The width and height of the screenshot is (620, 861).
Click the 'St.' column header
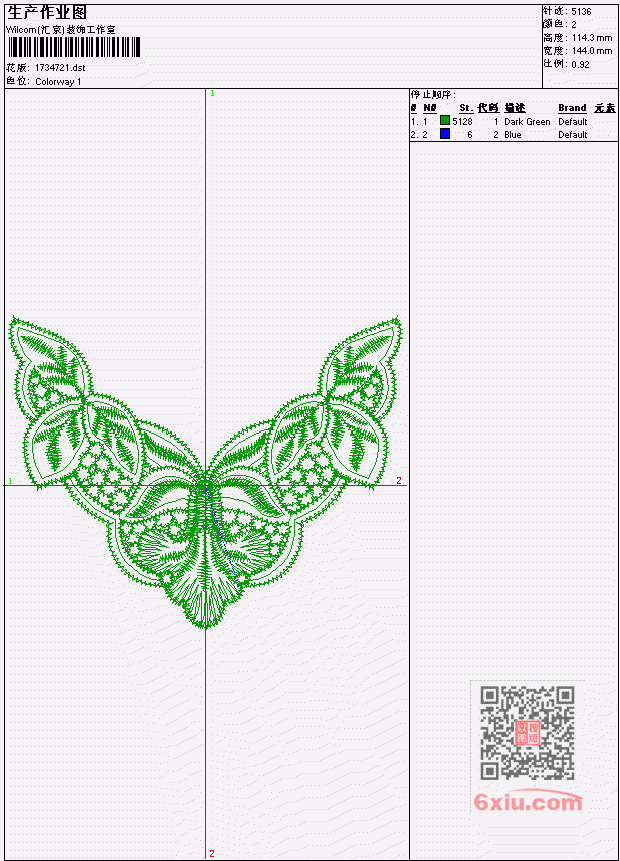pyautogui.click(x=466, y=108)
